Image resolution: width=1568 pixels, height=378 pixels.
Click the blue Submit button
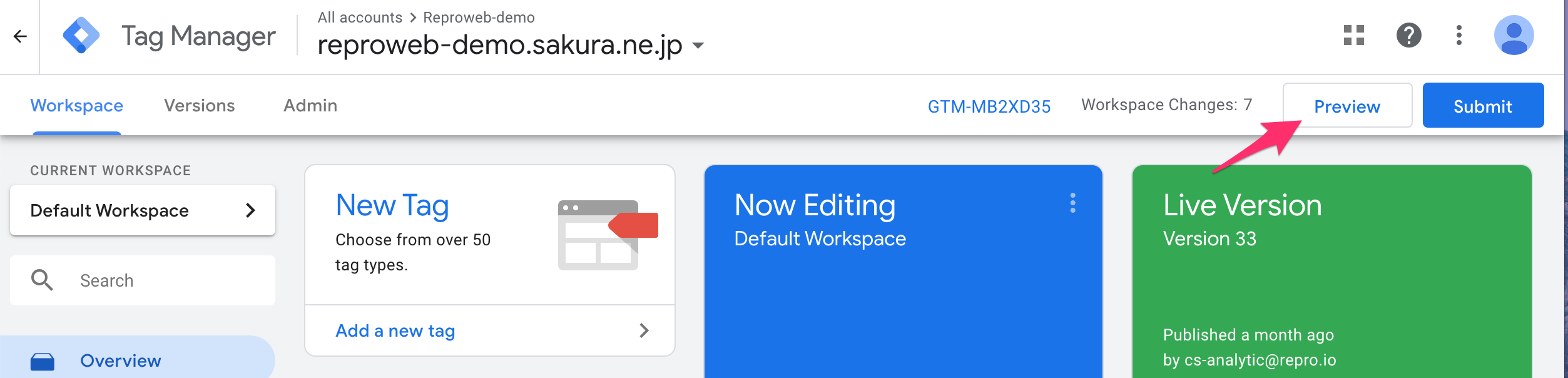pos(1483,106)
